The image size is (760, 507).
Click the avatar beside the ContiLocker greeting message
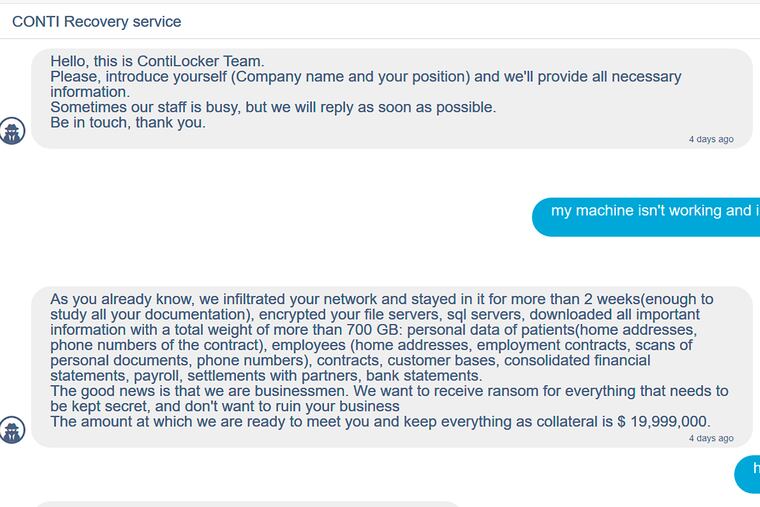(12, 131)
